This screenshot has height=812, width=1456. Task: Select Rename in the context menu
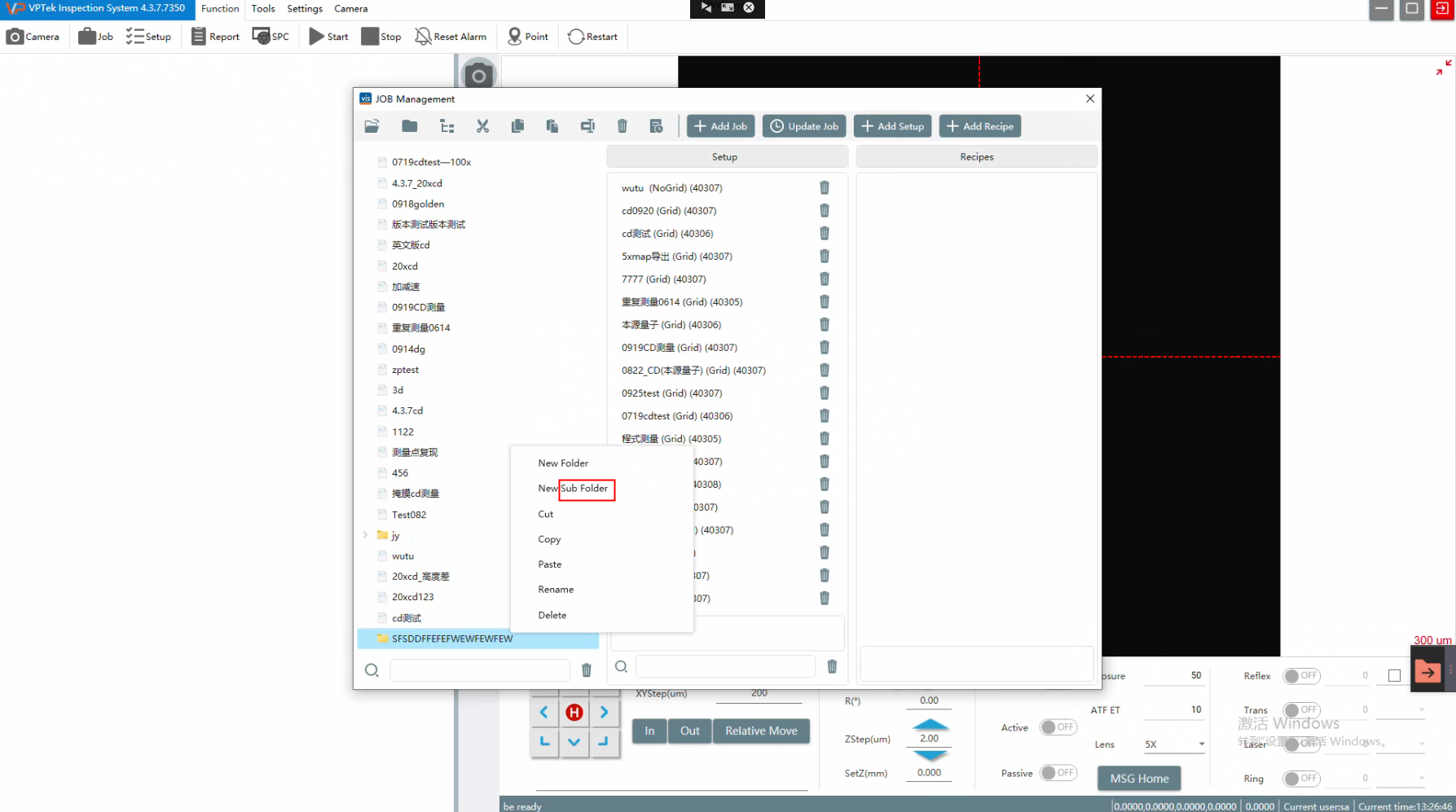tap(556, 590)
